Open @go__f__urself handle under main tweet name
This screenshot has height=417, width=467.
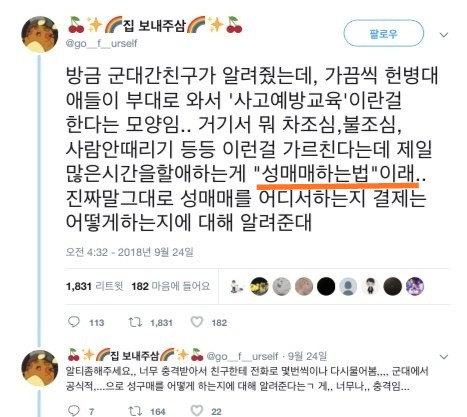[x=101, y=44]
